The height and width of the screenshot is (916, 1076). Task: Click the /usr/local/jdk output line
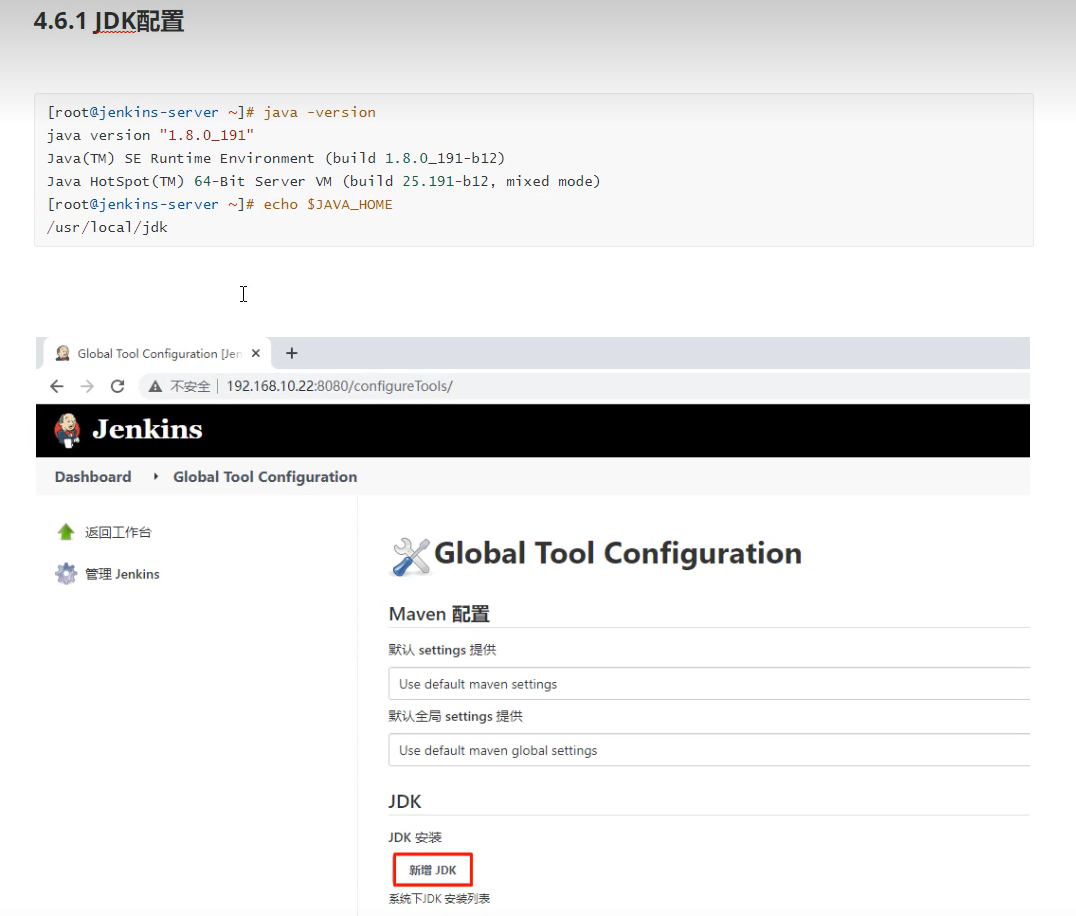[x=107, y=227]
